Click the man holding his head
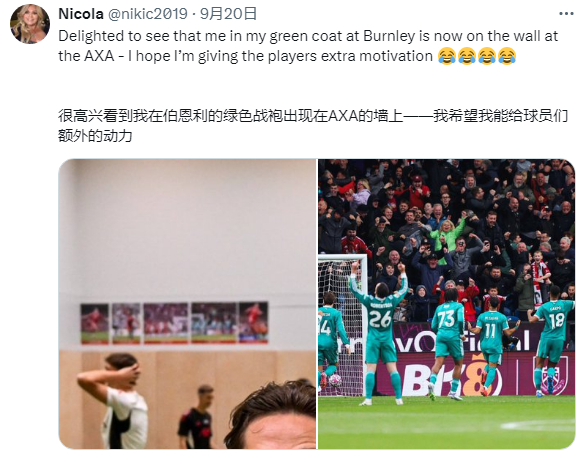Screen dimensions: 587x457 113,400
